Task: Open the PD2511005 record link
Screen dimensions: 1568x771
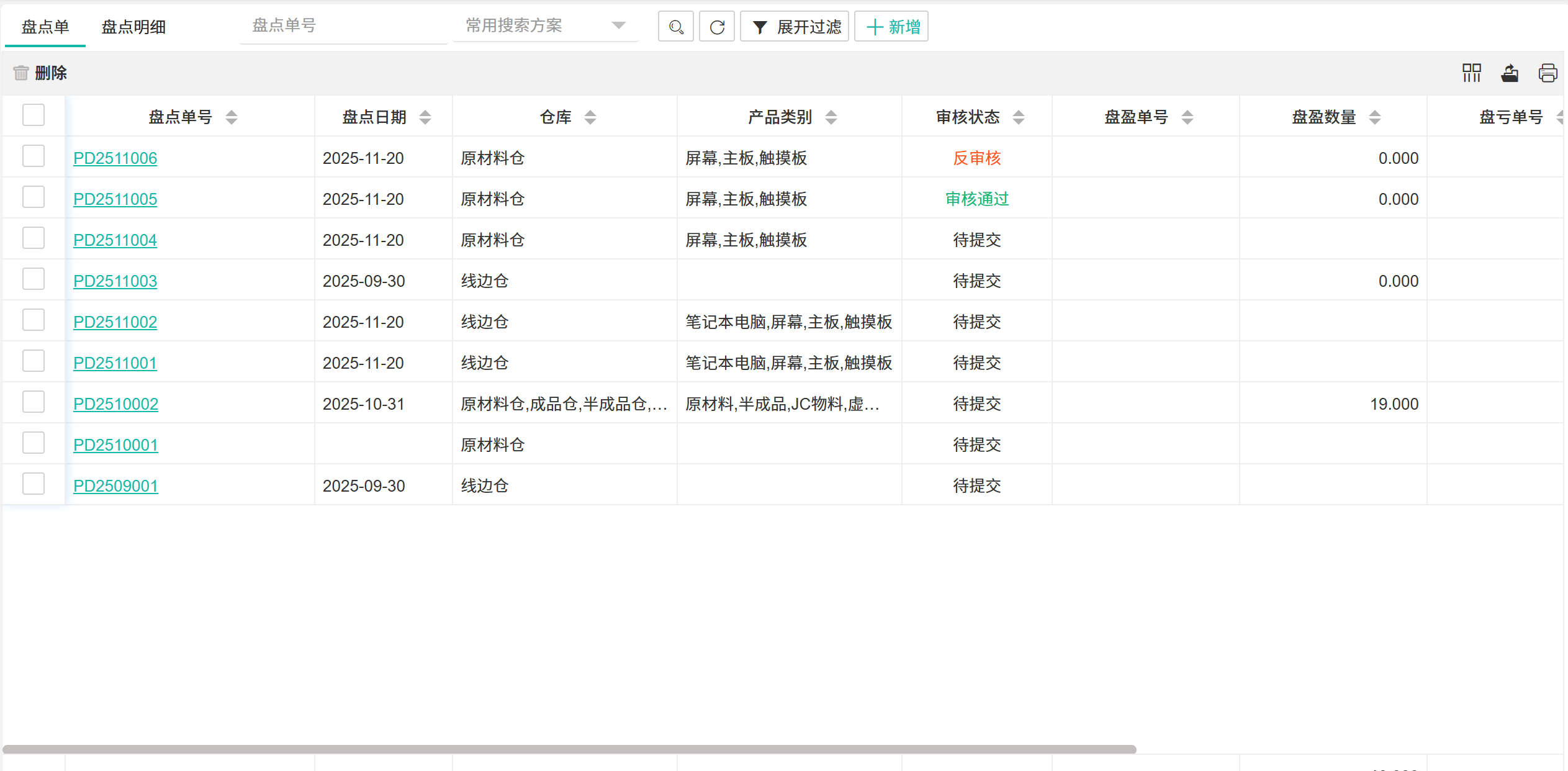Action: (x=115, y=199)
